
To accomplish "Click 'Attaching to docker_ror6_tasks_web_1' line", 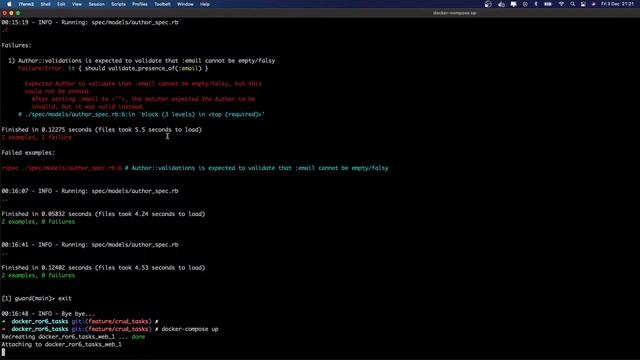I will click(x=61, y=344).
